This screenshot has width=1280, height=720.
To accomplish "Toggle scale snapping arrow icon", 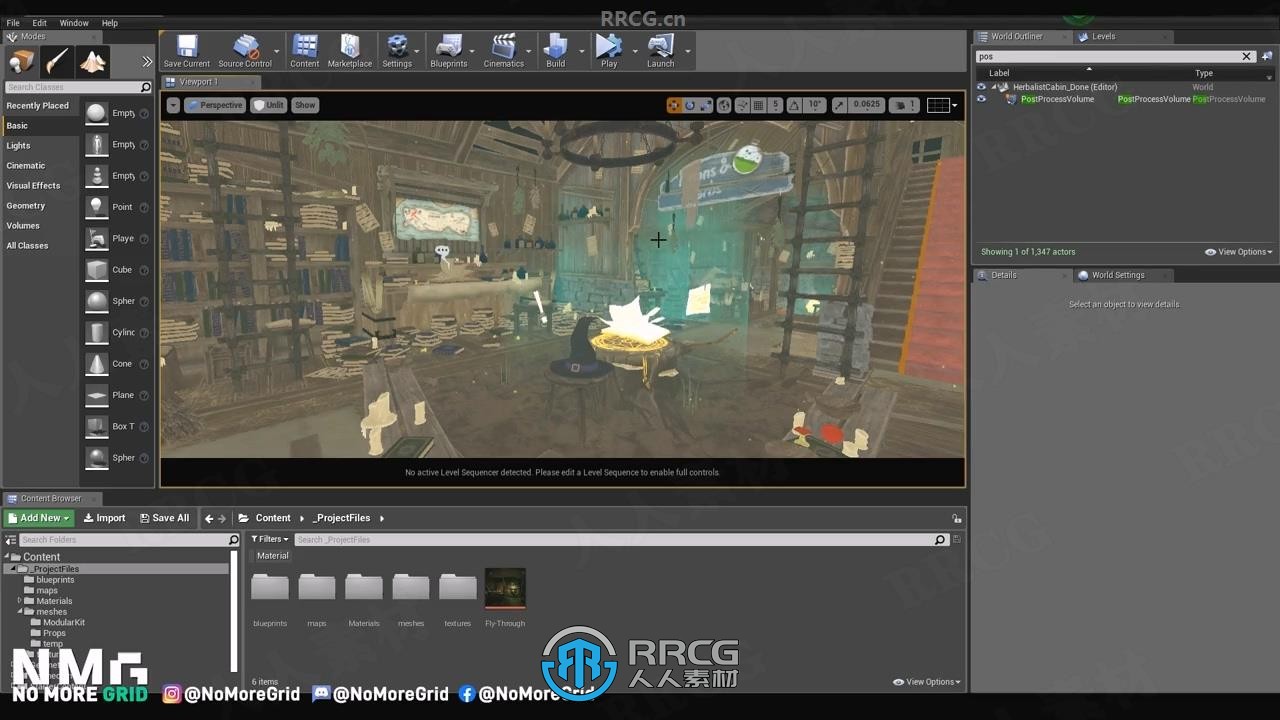I will 839,105.
